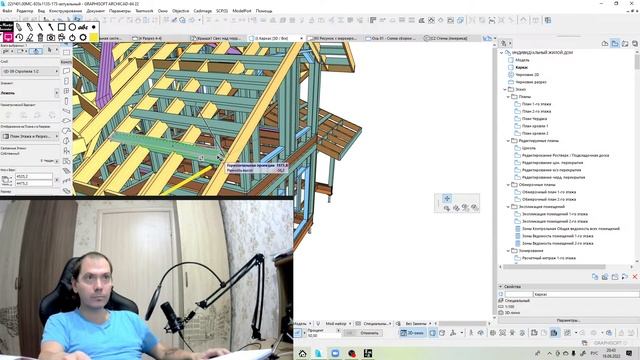The height and width of the screenshot is (360, 640).
Task: Select the eraser tool in overlay
Action: coord(30,37)
